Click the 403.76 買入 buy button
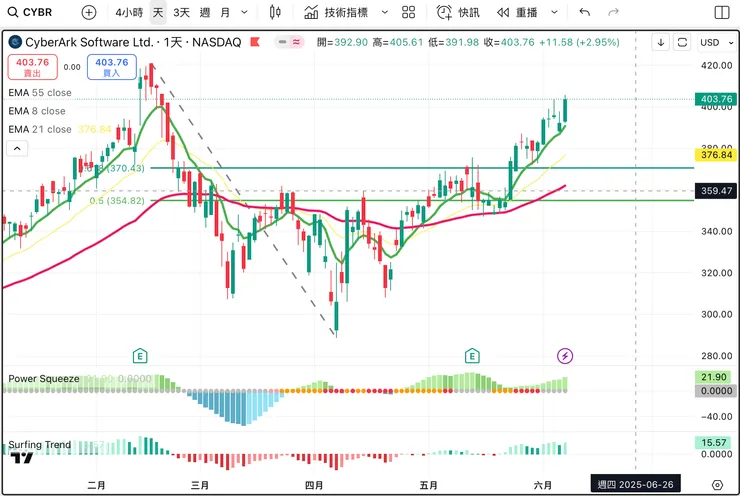This screenshot has height=496, width=740. tap(112, 67)
